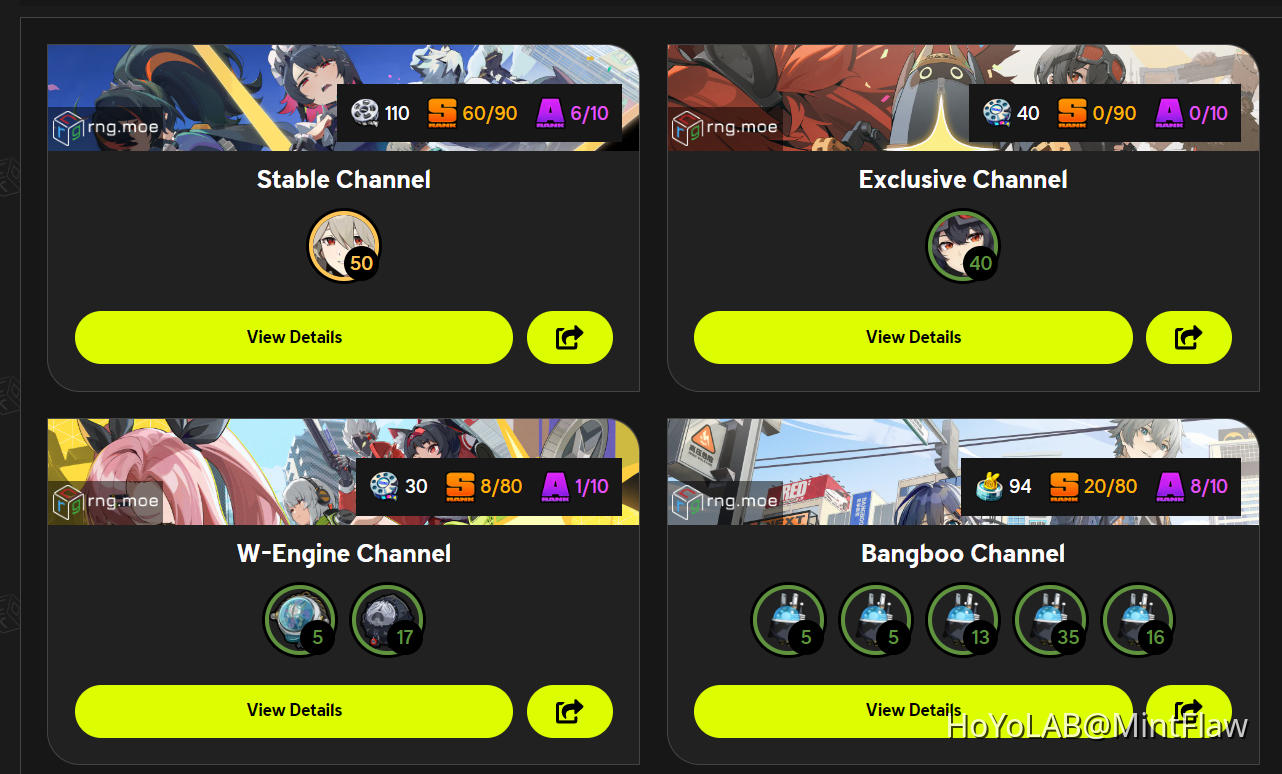
Task: Click the Stable Channel S-rank 60/90 counter
Action: [x=473, y=113]
